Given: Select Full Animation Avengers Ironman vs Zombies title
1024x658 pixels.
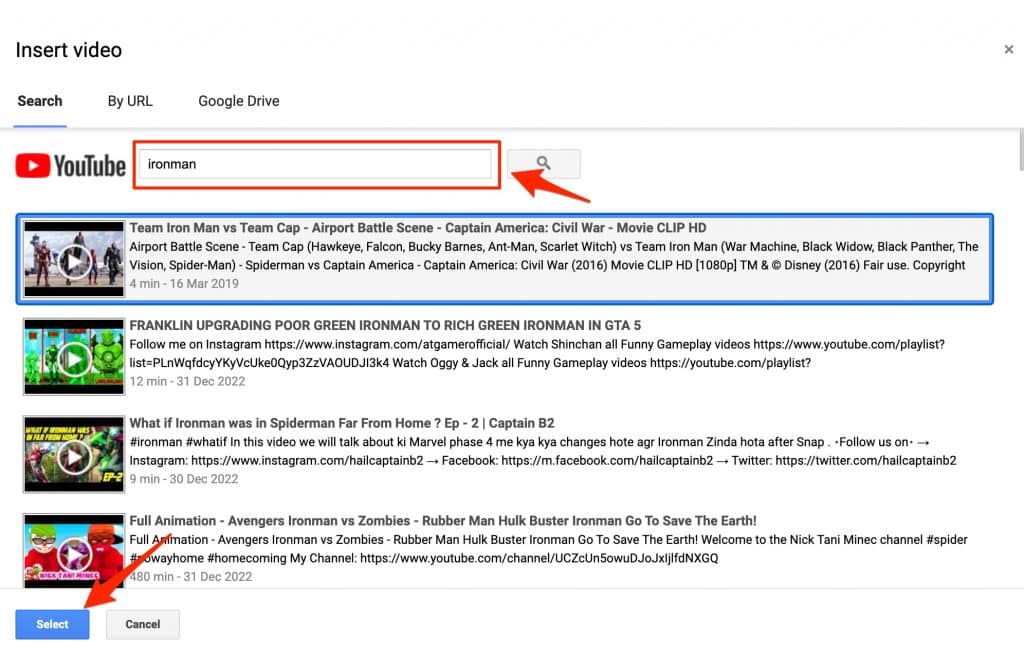Looking at the screenshot, I should [443, 521].
